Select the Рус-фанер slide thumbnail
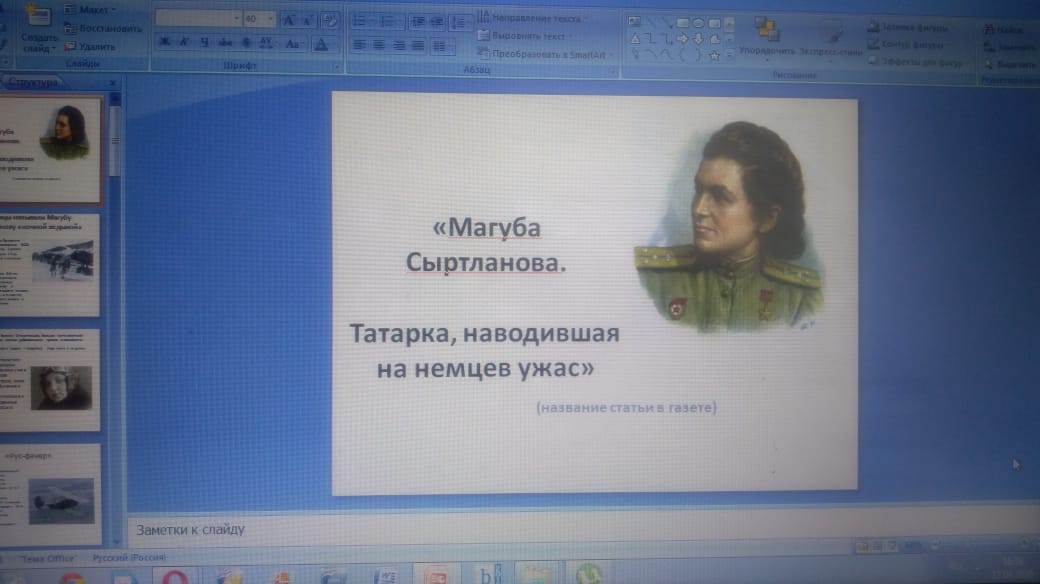 tap(50, 495)
